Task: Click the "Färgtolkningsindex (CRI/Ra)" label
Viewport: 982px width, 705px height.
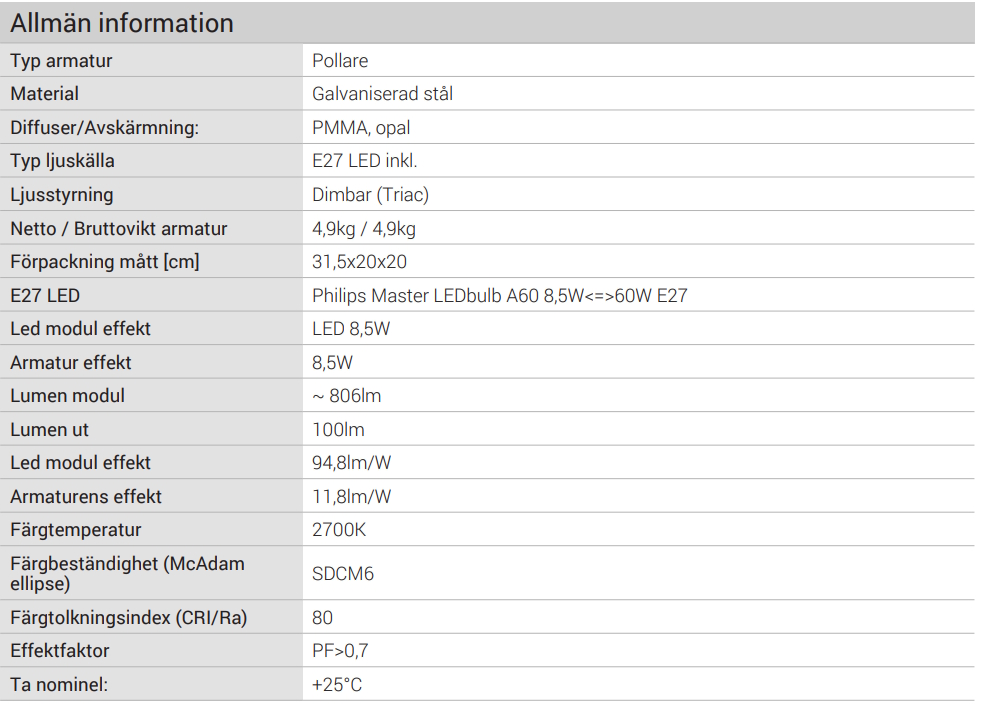Action: 129,618
